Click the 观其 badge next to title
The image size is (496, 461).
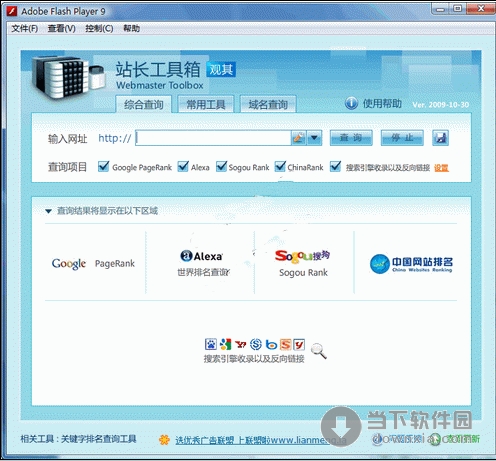click(x=221, y=69)
